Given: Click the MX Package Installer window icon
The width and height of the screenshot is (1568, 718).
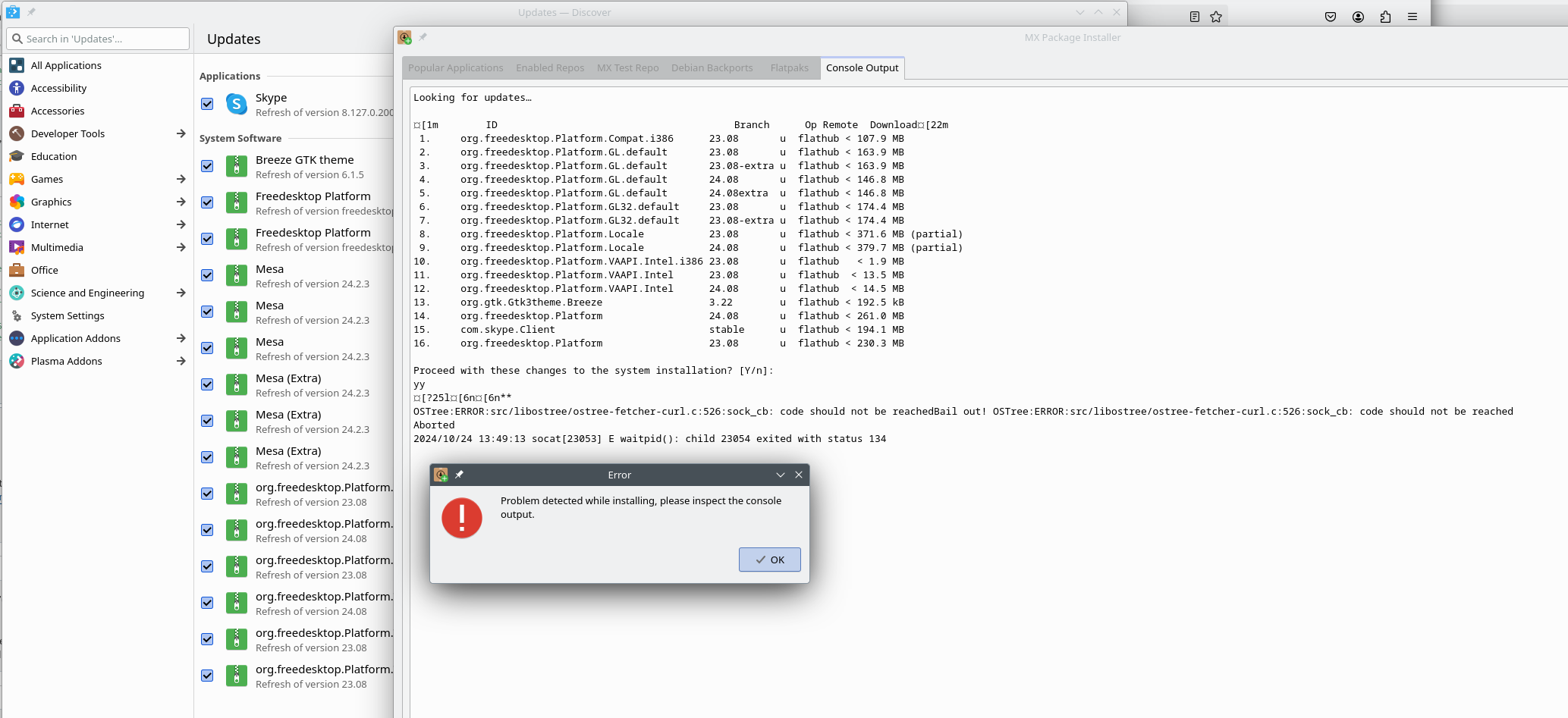Looking at the screenshot, I should coord(404,37).
